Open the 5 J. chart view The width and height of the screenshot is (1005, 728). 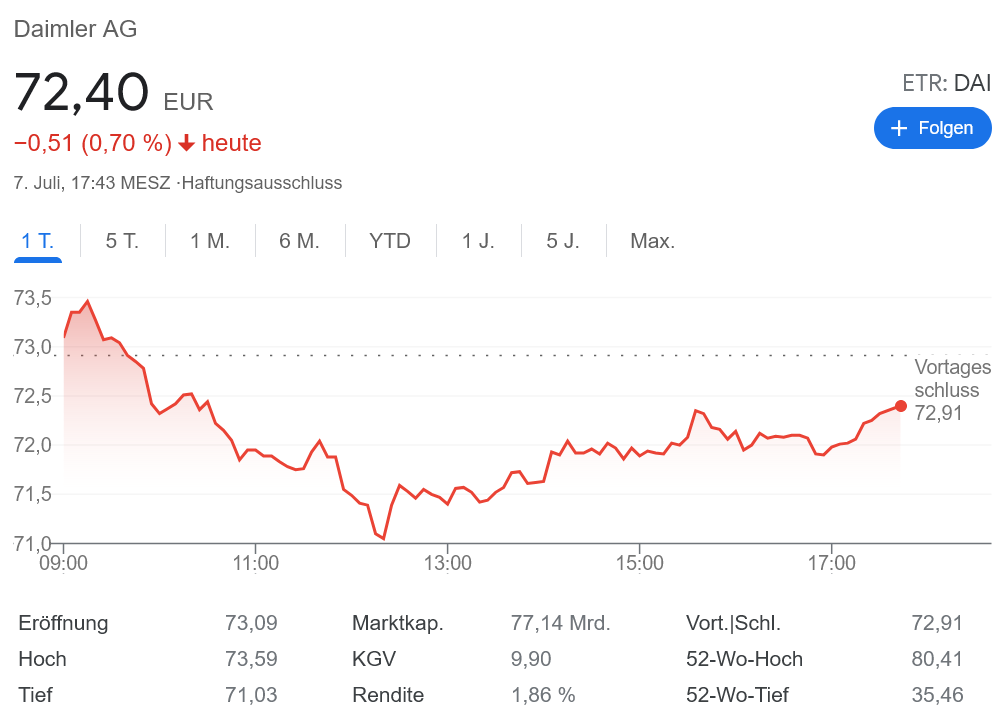coord(563,241)
